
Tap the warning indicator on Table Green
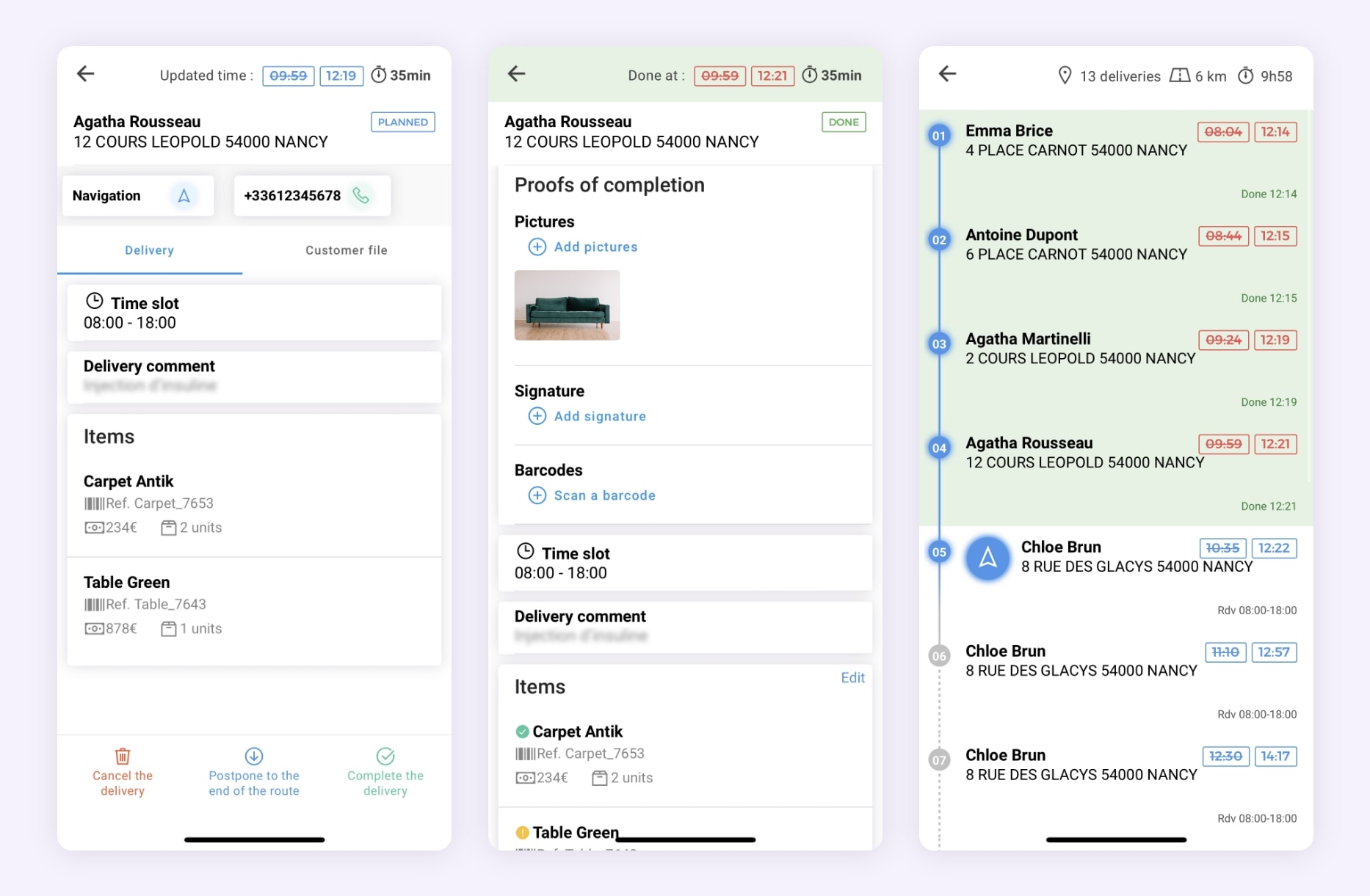tap(522, 832)
